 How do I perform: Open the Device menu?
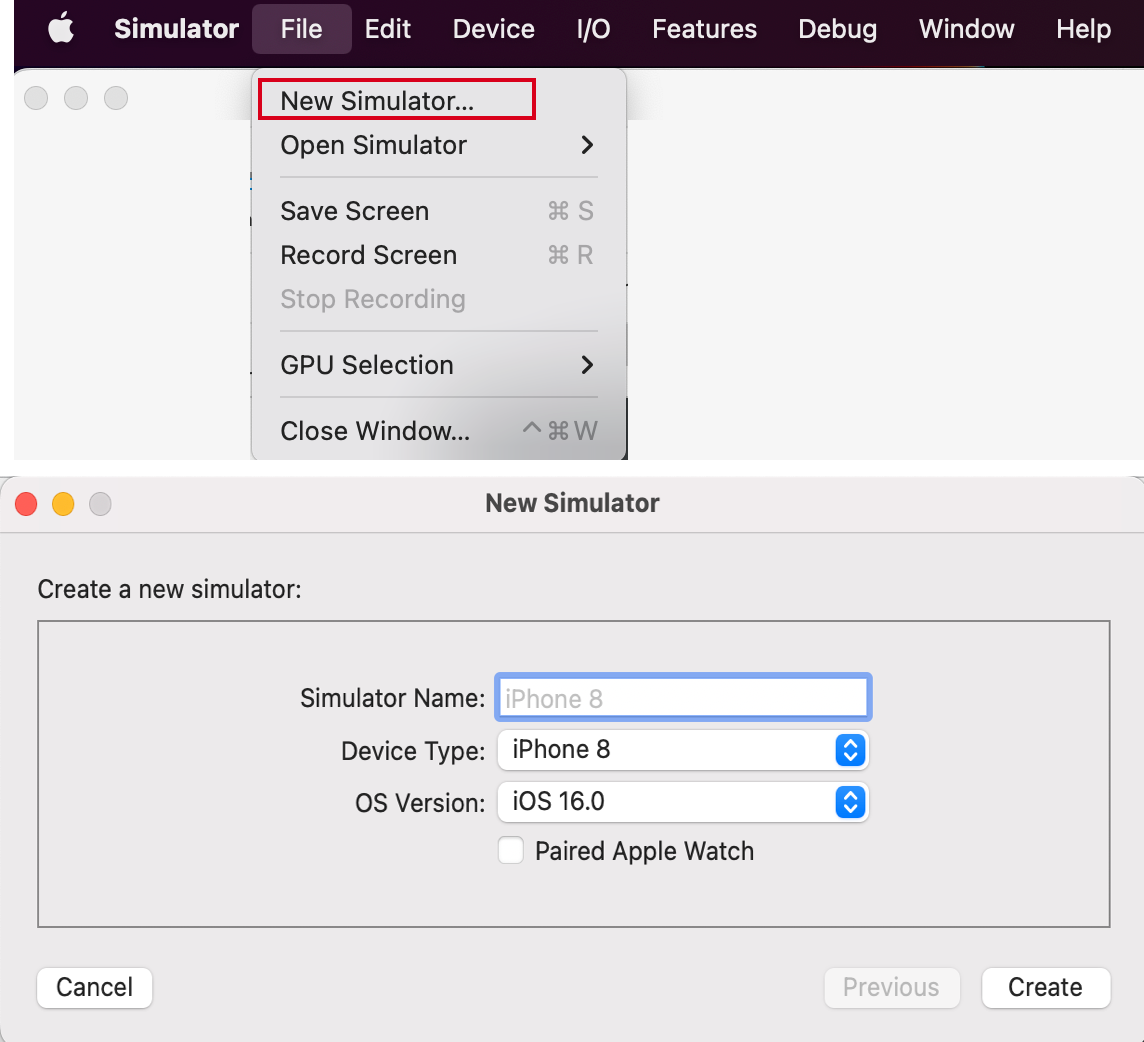tap(494, 29)
